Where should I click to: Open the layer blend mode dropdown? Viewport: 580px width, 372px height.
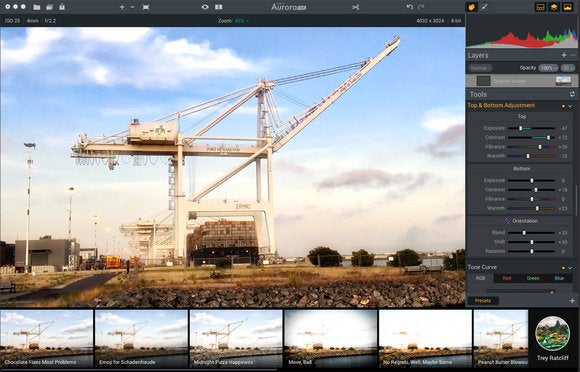click(480, 68)
